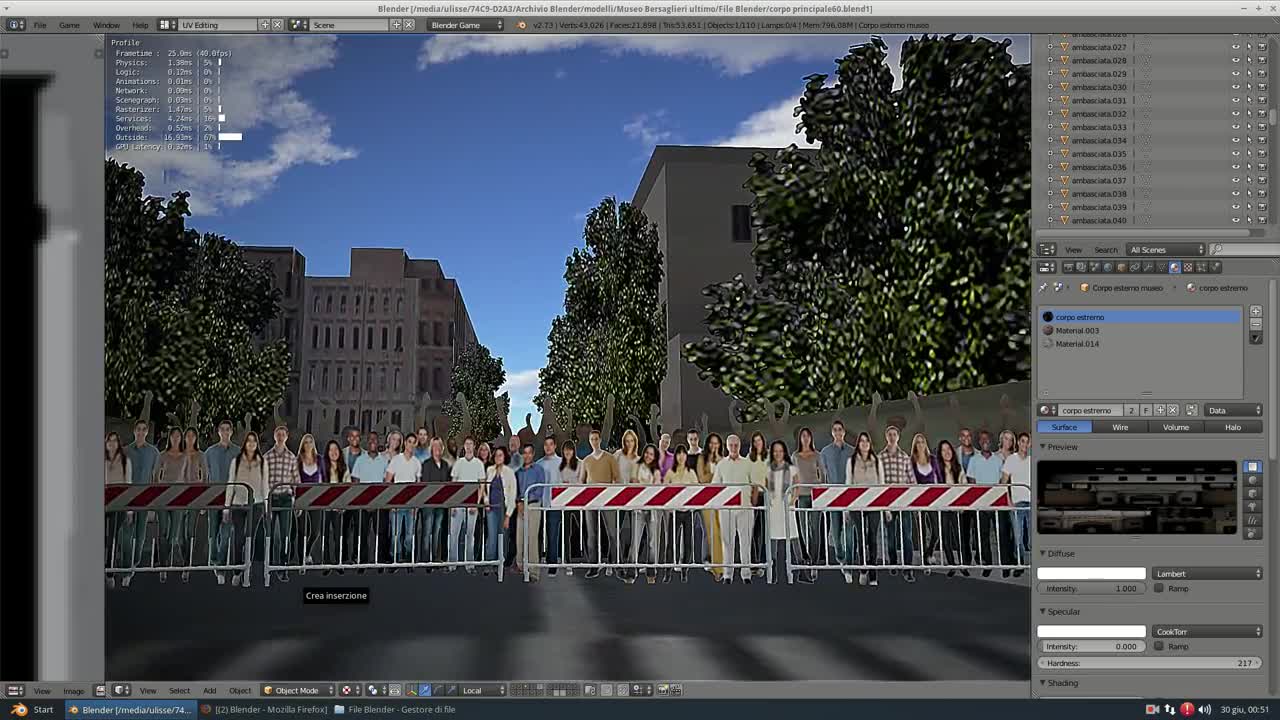The image size is (1280, 720).
Task: Open Texture properties tab (checker icon)
Action: (x=1187, y=267)
